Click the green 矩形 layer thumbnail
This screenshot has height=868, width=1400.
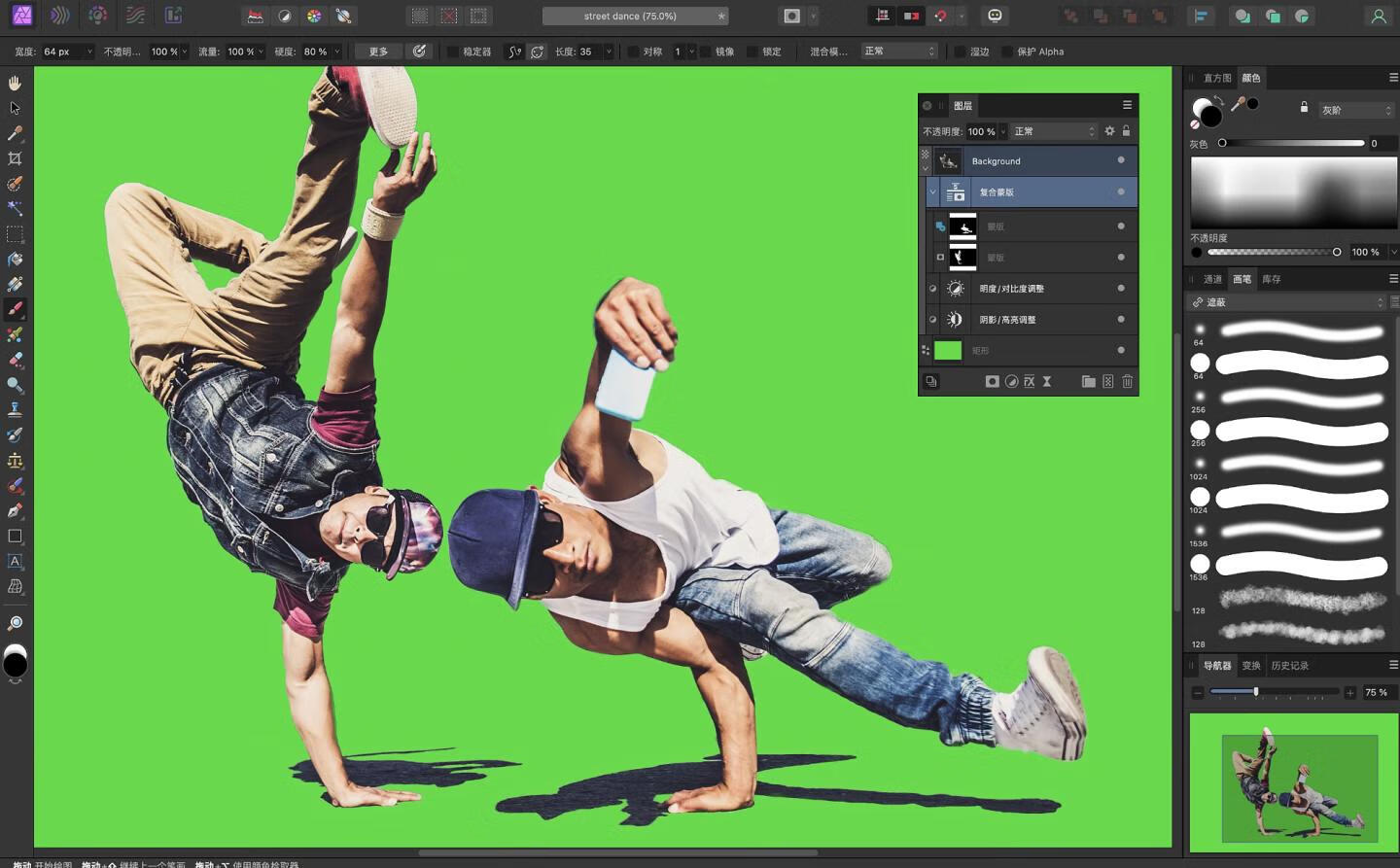click(x=948, y=350)
